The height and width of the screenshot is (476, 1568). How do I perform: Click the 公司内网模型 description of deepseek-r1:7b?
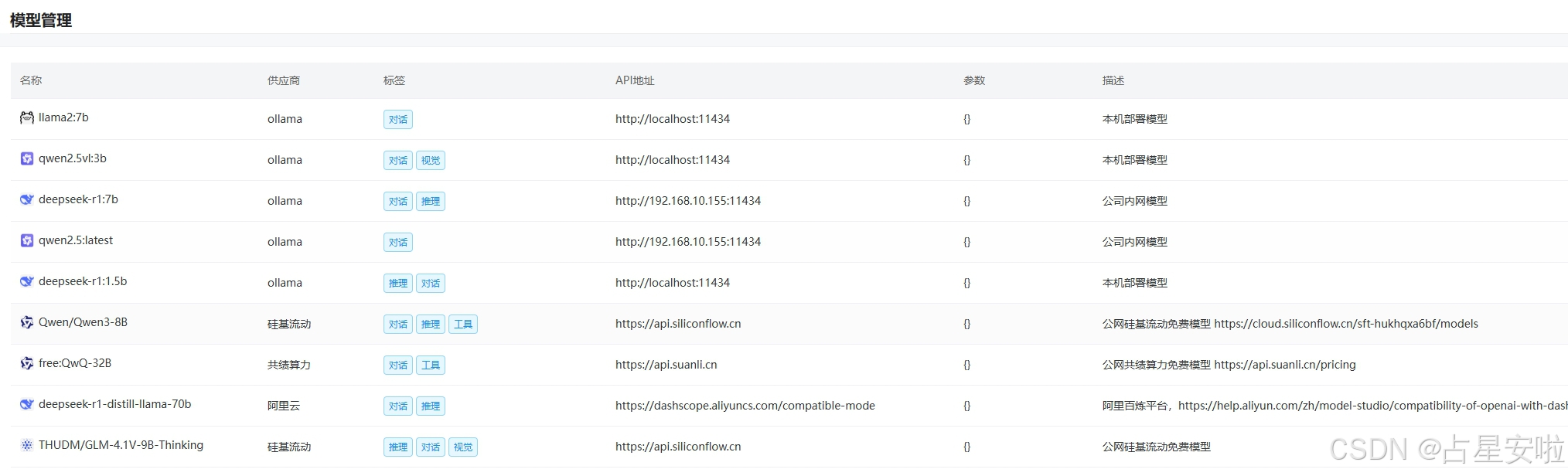[1135, 201]
